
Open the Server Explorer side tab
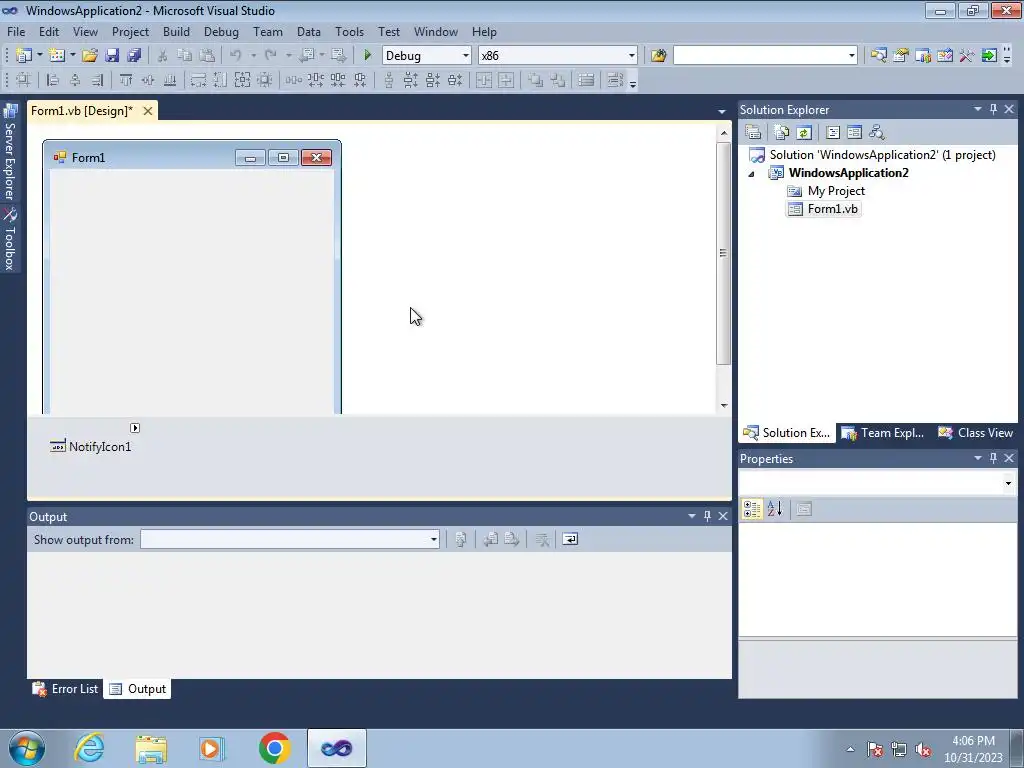(10, 152)
